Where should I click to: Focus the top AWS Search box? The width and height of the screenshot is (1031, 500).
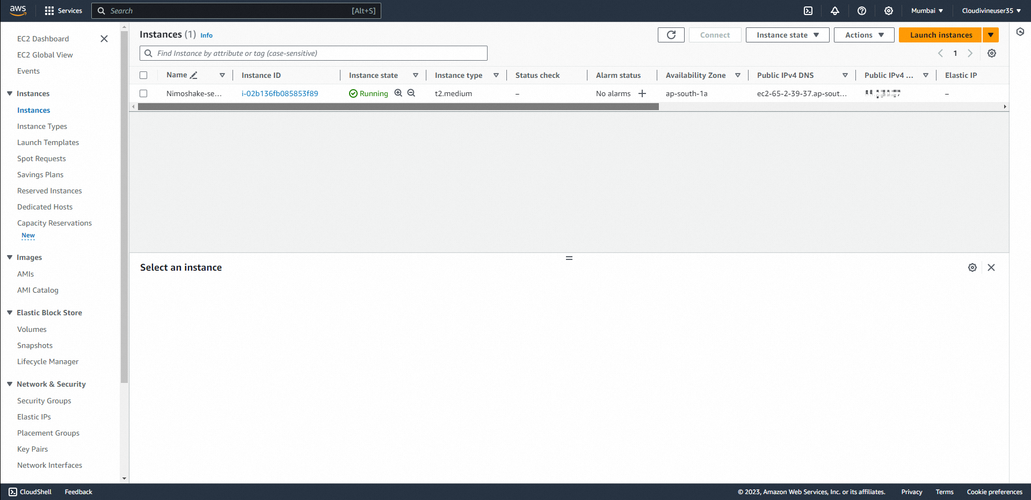236,11
